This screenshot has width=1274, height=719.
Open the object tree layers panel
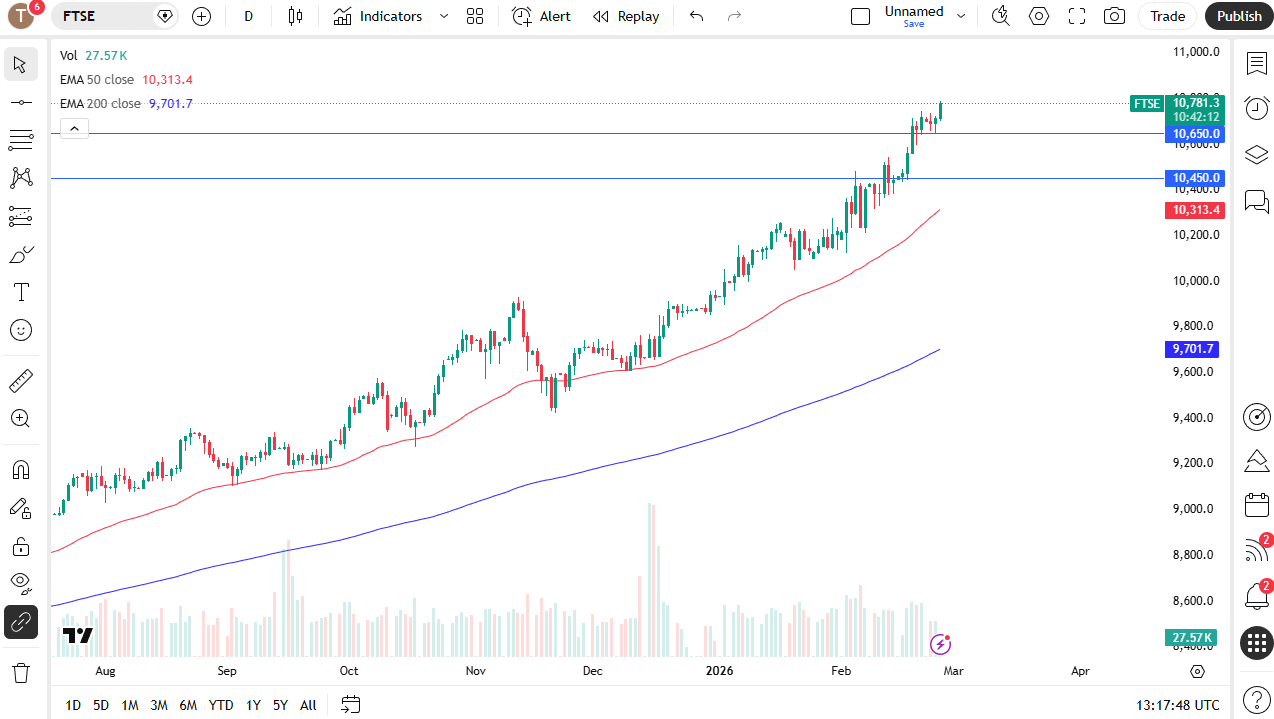pyautogui.click(x=1257, y=154)
